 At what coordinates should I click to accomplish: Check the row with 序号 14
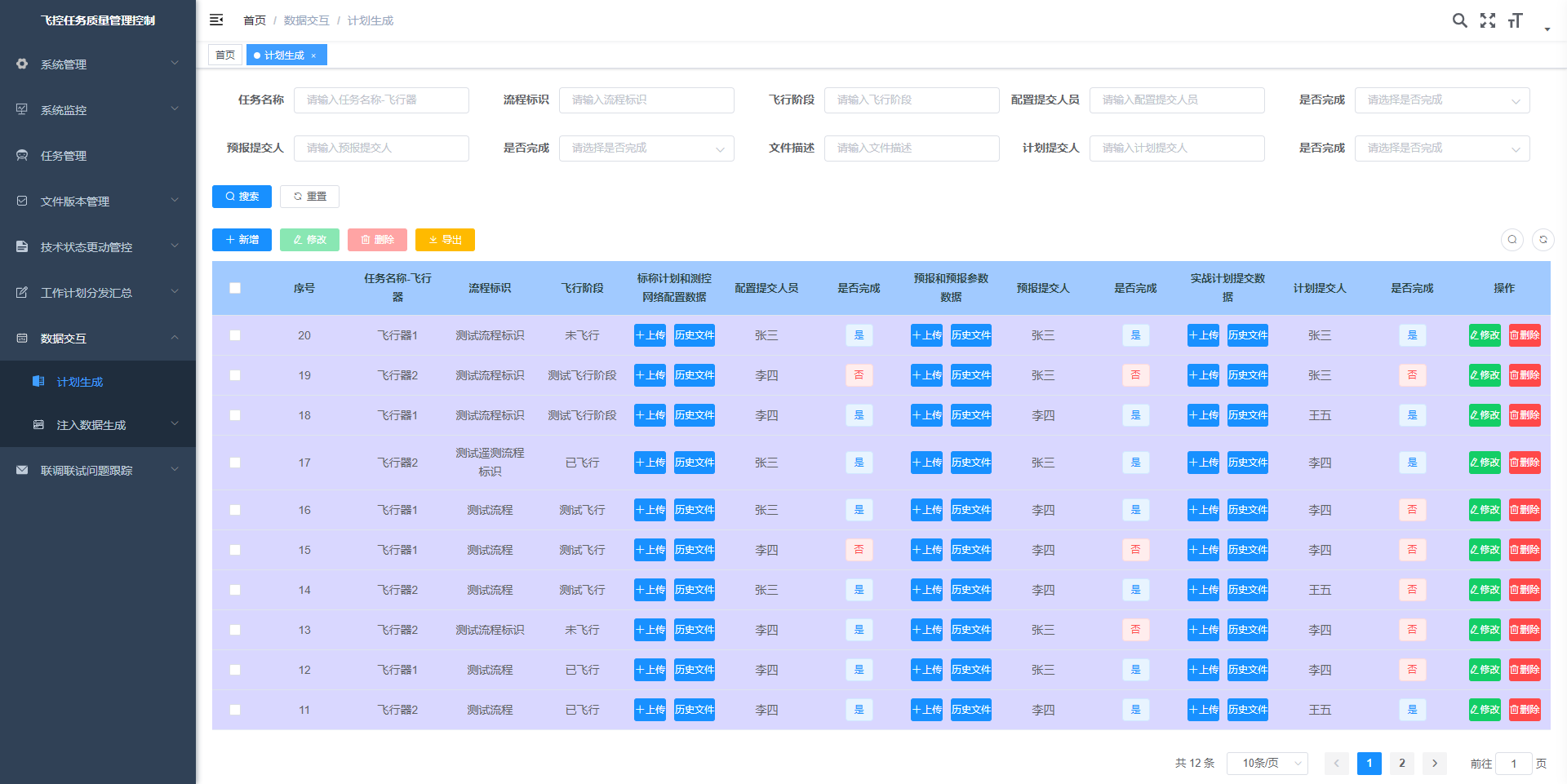point(235,590)
